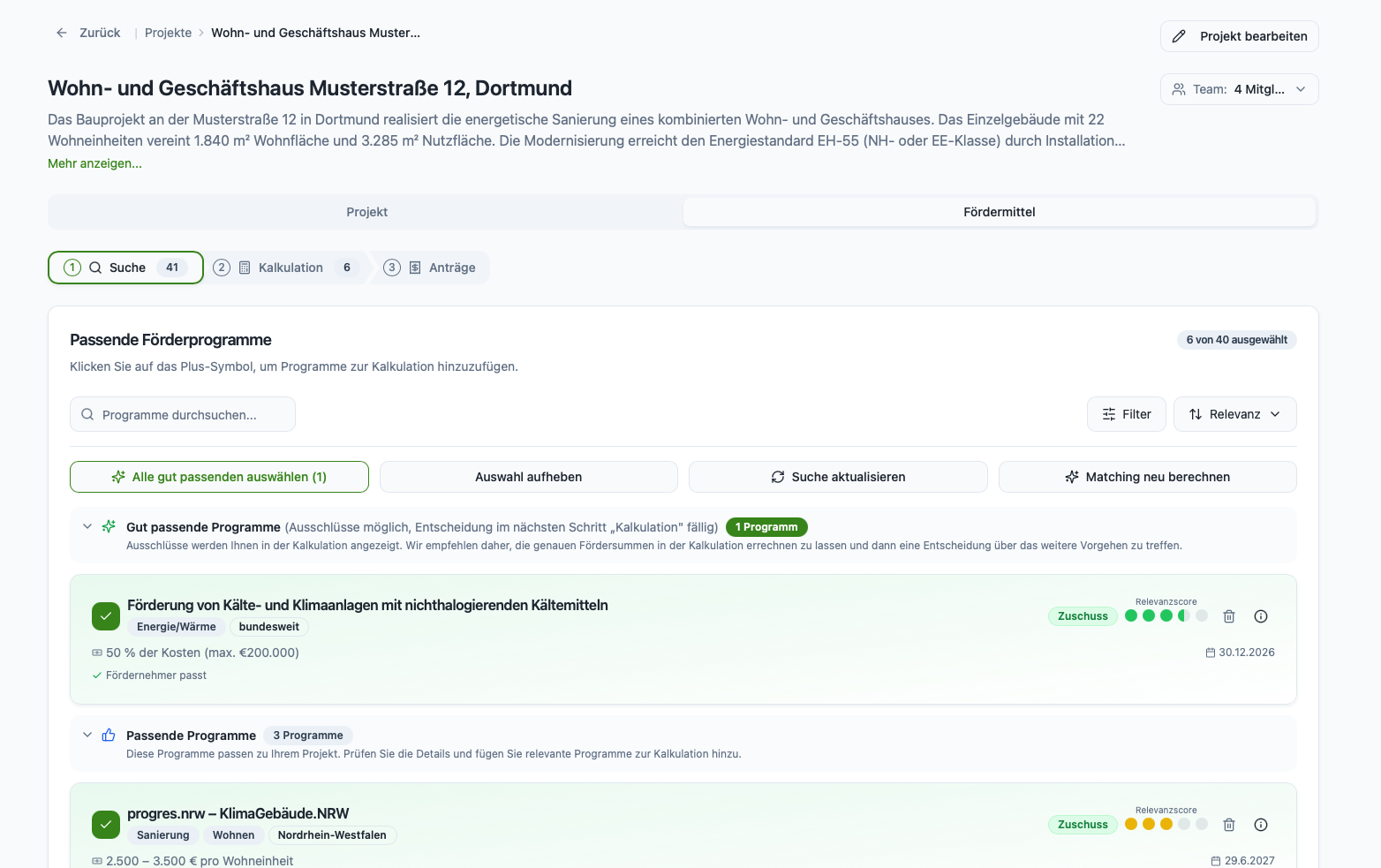
Task: Open Projekte in the breadcrumb
Action: point(168,33)
